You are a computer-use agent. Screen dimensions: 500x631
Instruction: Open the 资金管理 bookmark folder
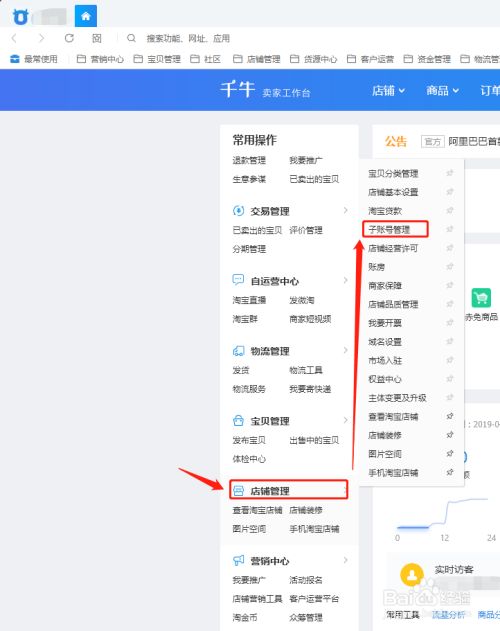coord(427,59)
